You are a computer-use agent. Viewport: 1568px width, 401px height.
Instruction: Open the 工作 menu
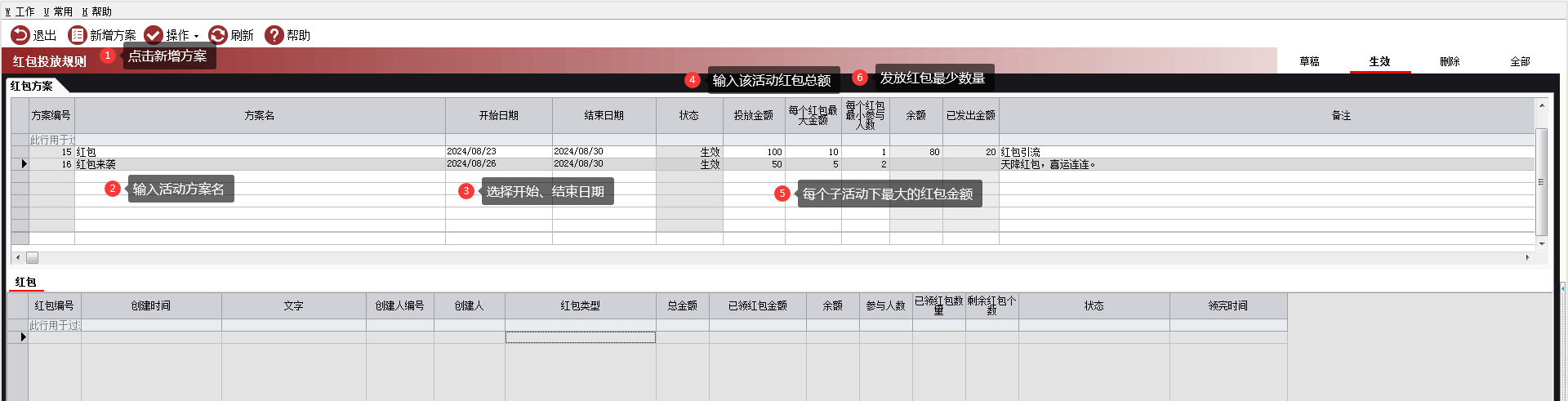[20, 11]
